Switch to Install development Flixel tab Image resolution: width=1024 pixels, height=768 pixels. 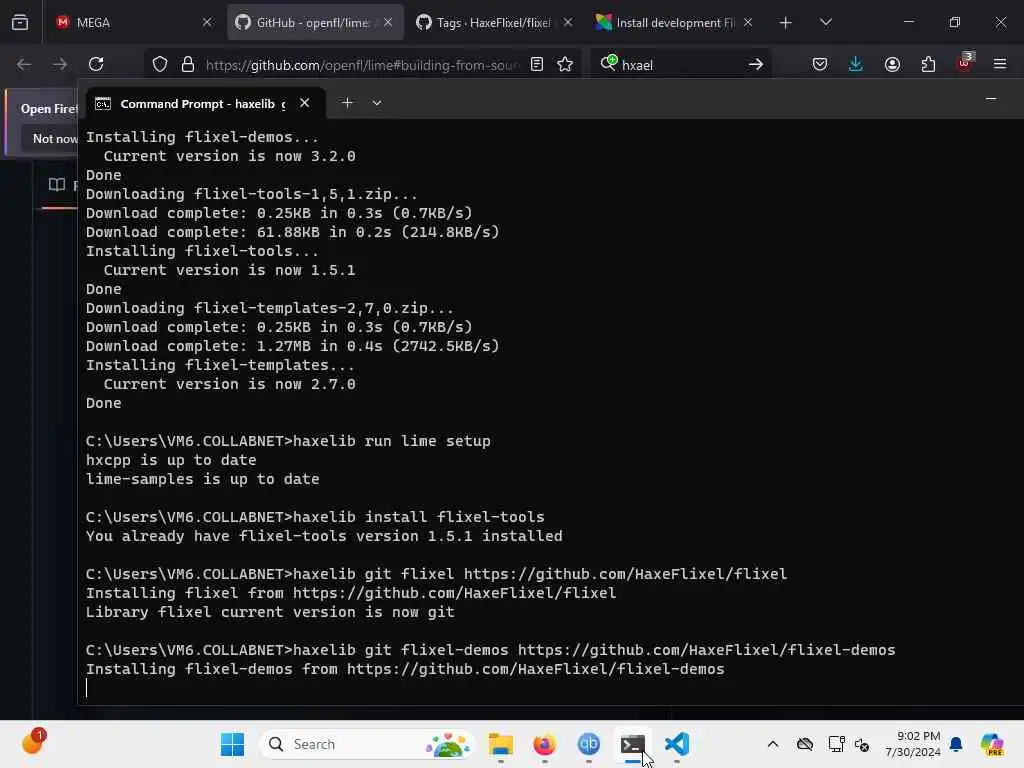(x=675, y=23)
